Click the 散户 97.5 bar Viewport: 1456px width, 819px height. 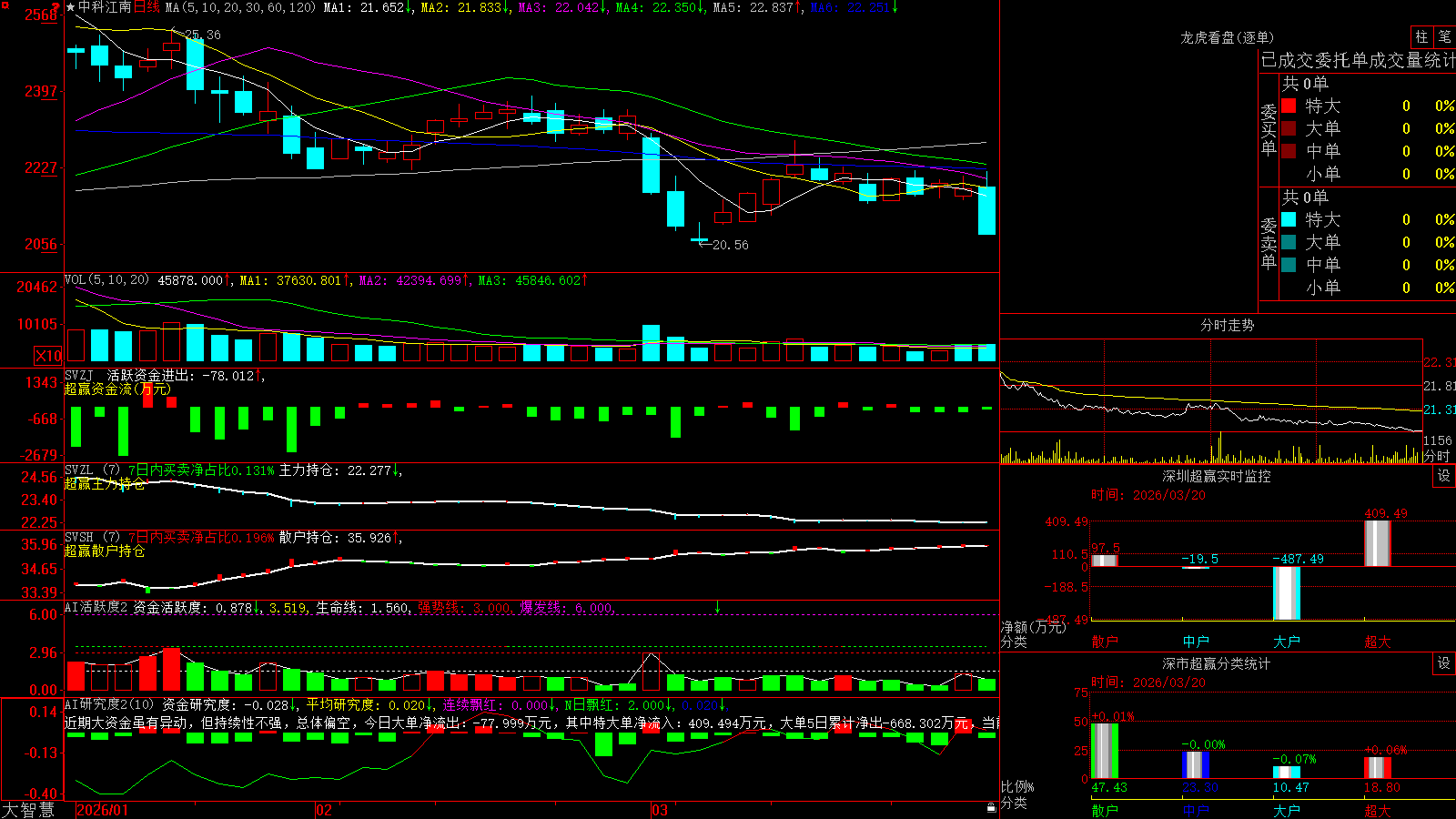(x=1105, y=561)
